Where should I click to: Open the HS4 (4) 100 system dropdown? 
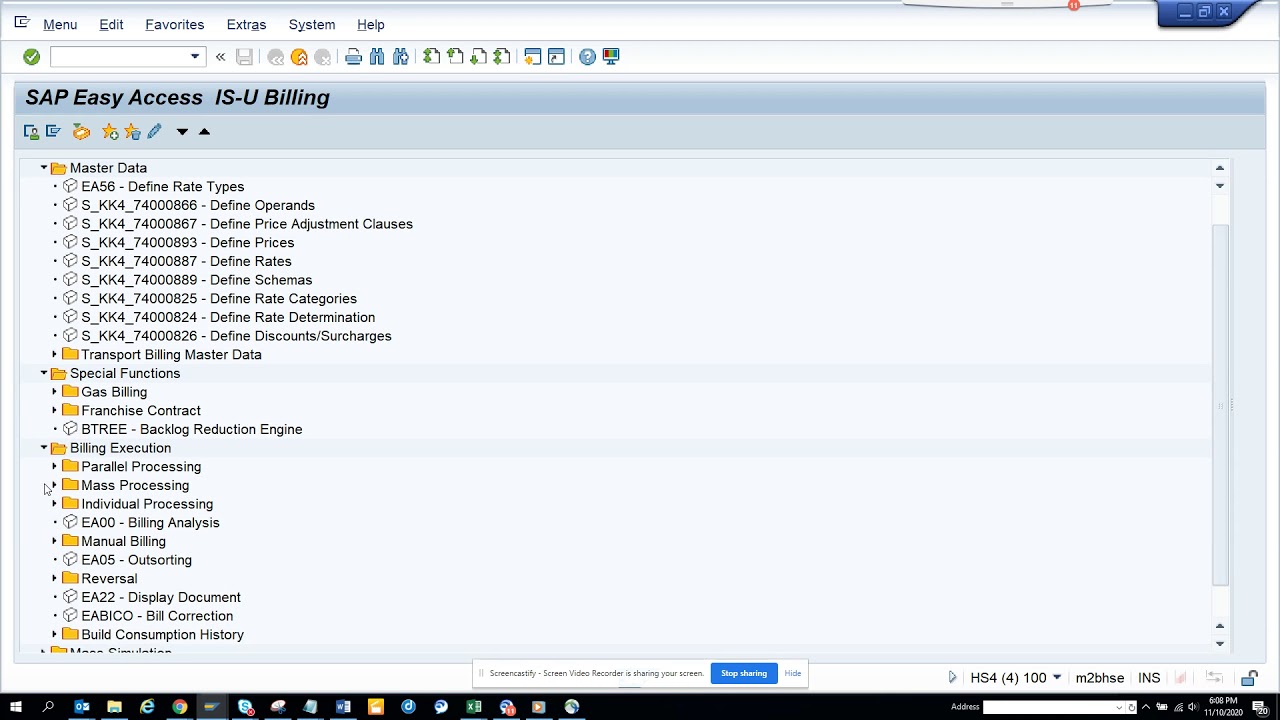pos(1057,678)
